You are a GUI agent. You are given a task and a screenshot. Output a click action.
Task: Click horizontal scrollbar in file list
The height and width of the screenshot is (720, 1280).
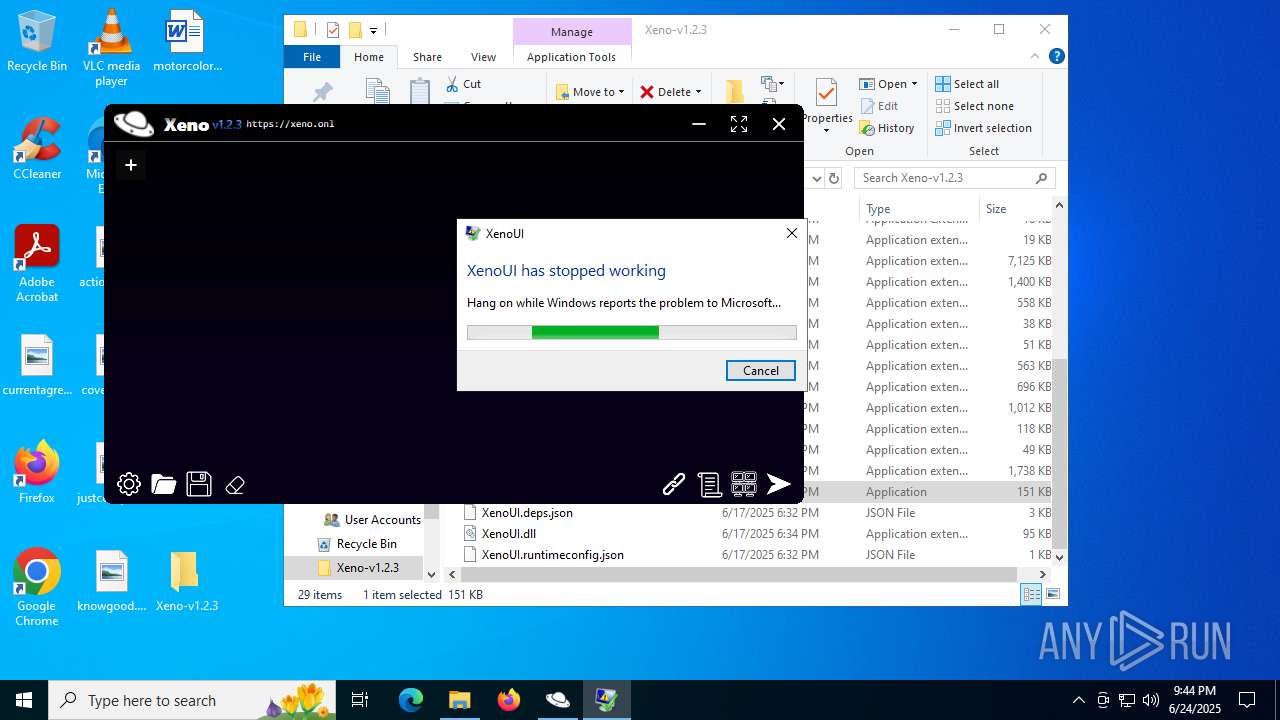pyautogui.click(x=739, y=575)
